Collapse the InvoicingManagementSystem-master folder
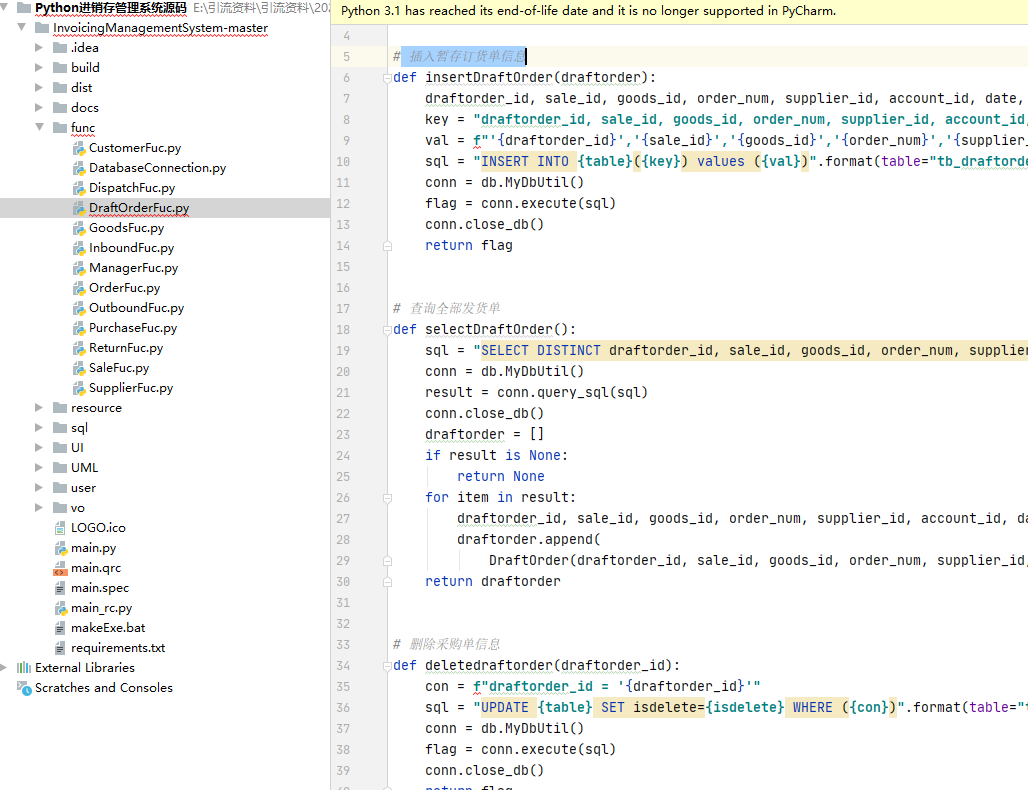Viewport: 1028px width, 790px height. [x=22, y=28]
